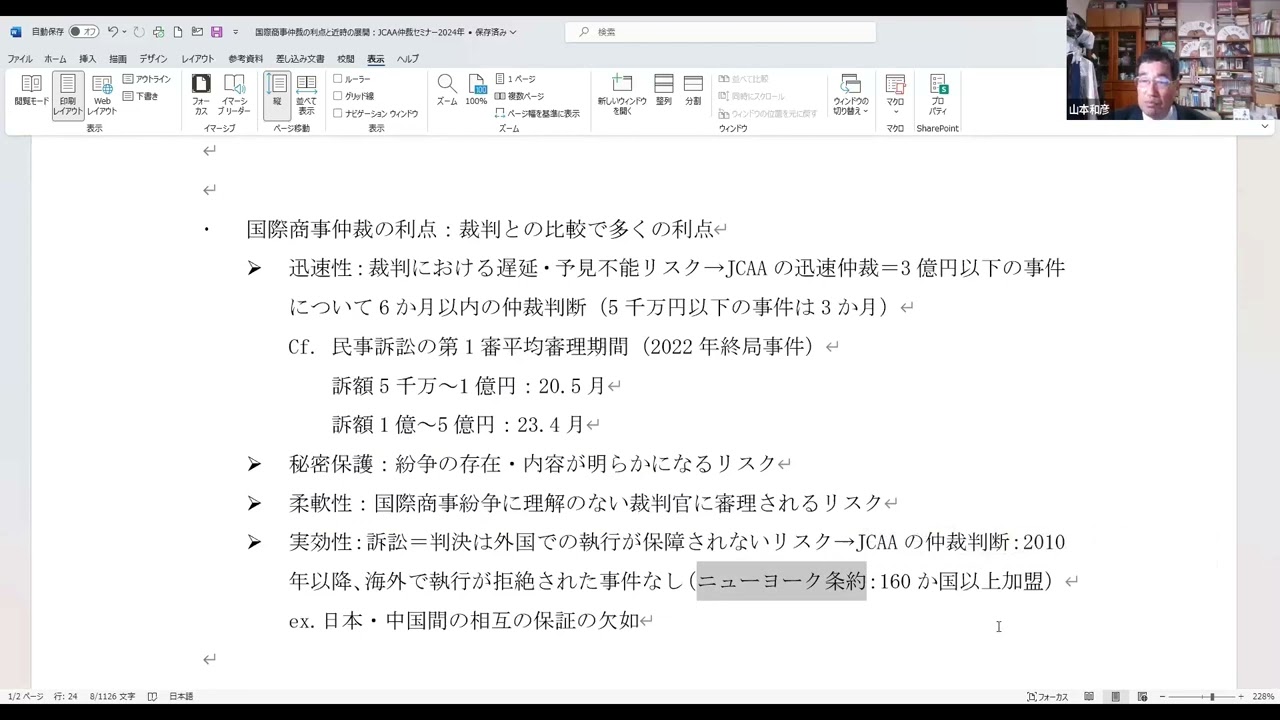
Task: Click 分割 (Split) window icon
Action: coord(693,90)
